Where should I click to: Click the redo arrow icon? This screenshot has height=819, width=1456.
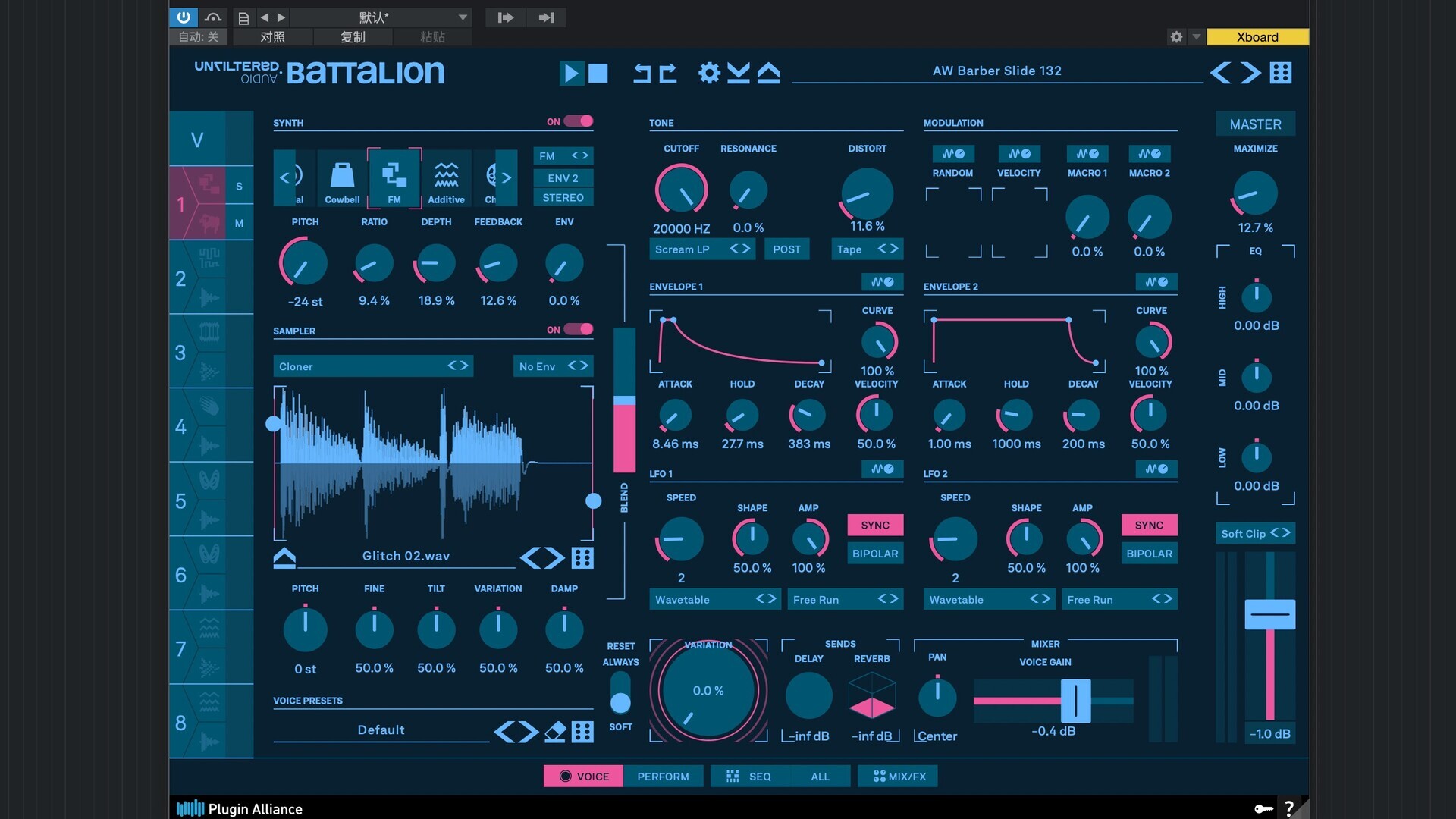pyautogui.click(x=667, y=73)
